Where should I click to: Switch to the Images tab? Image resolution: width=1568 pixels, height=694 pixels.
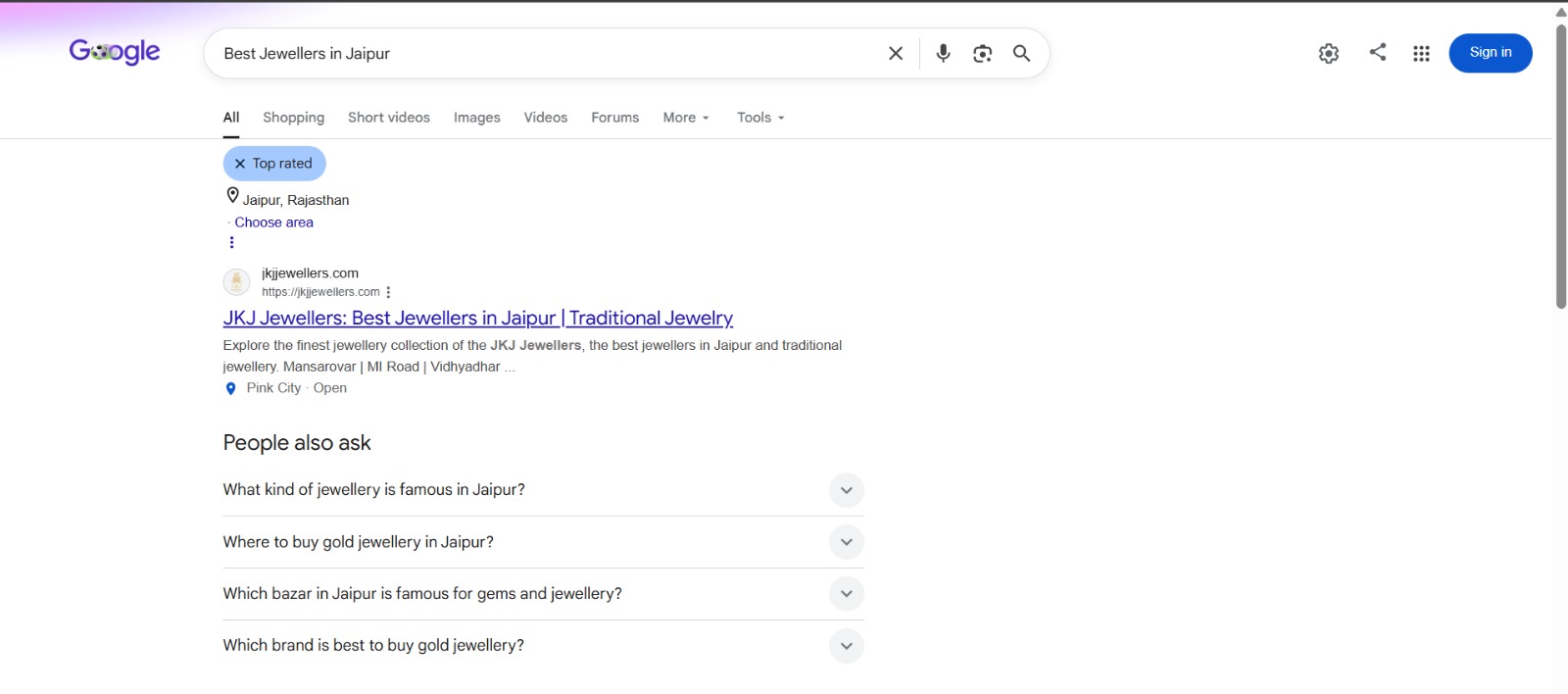pyautogui.click(x=477, y=118)
